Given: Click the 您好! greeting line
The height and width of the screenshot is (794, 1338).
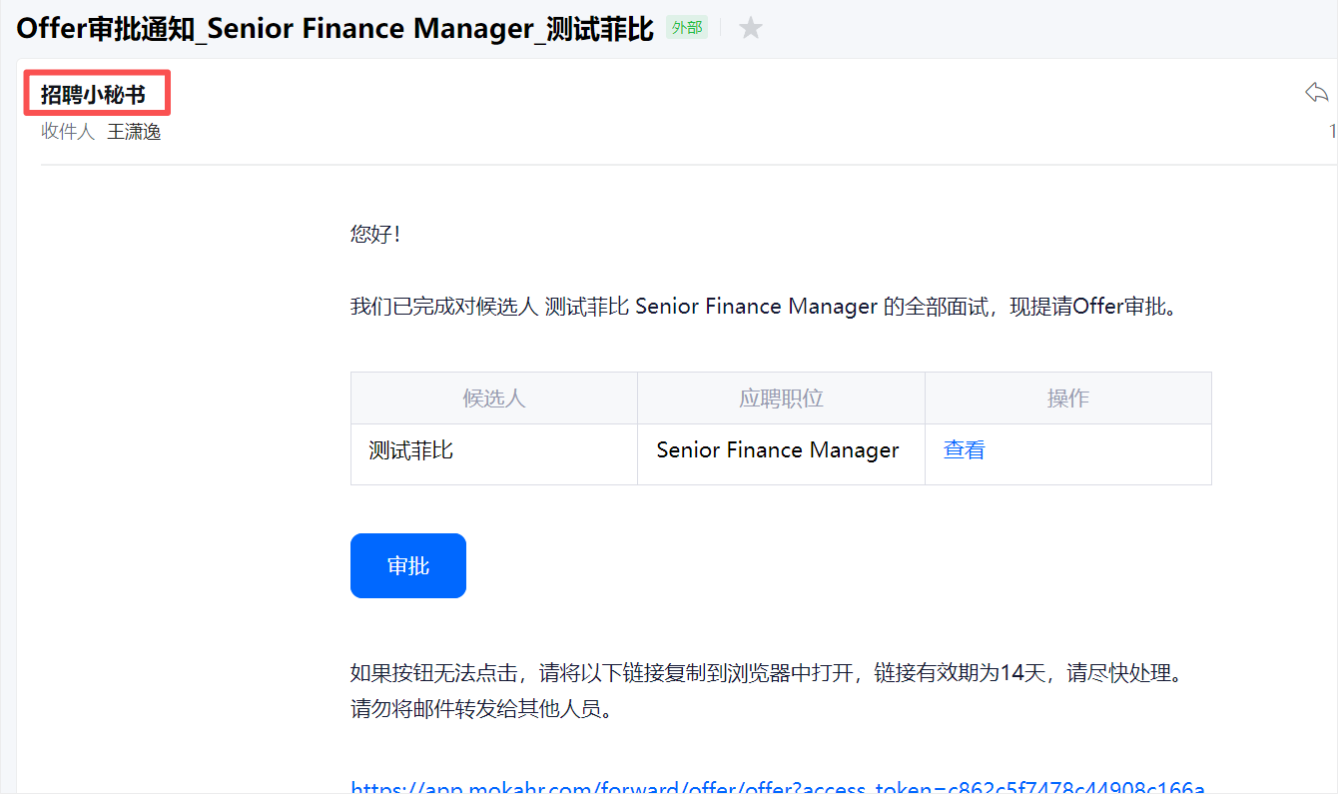Looking at the screenshot, I should pos(376,234).
